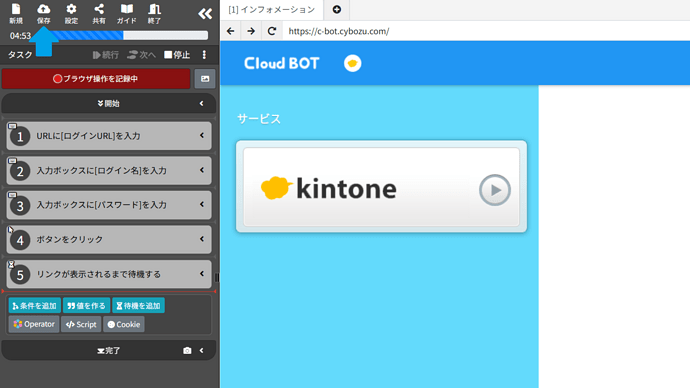Create a new task with 新規 icon

point(16,13)
